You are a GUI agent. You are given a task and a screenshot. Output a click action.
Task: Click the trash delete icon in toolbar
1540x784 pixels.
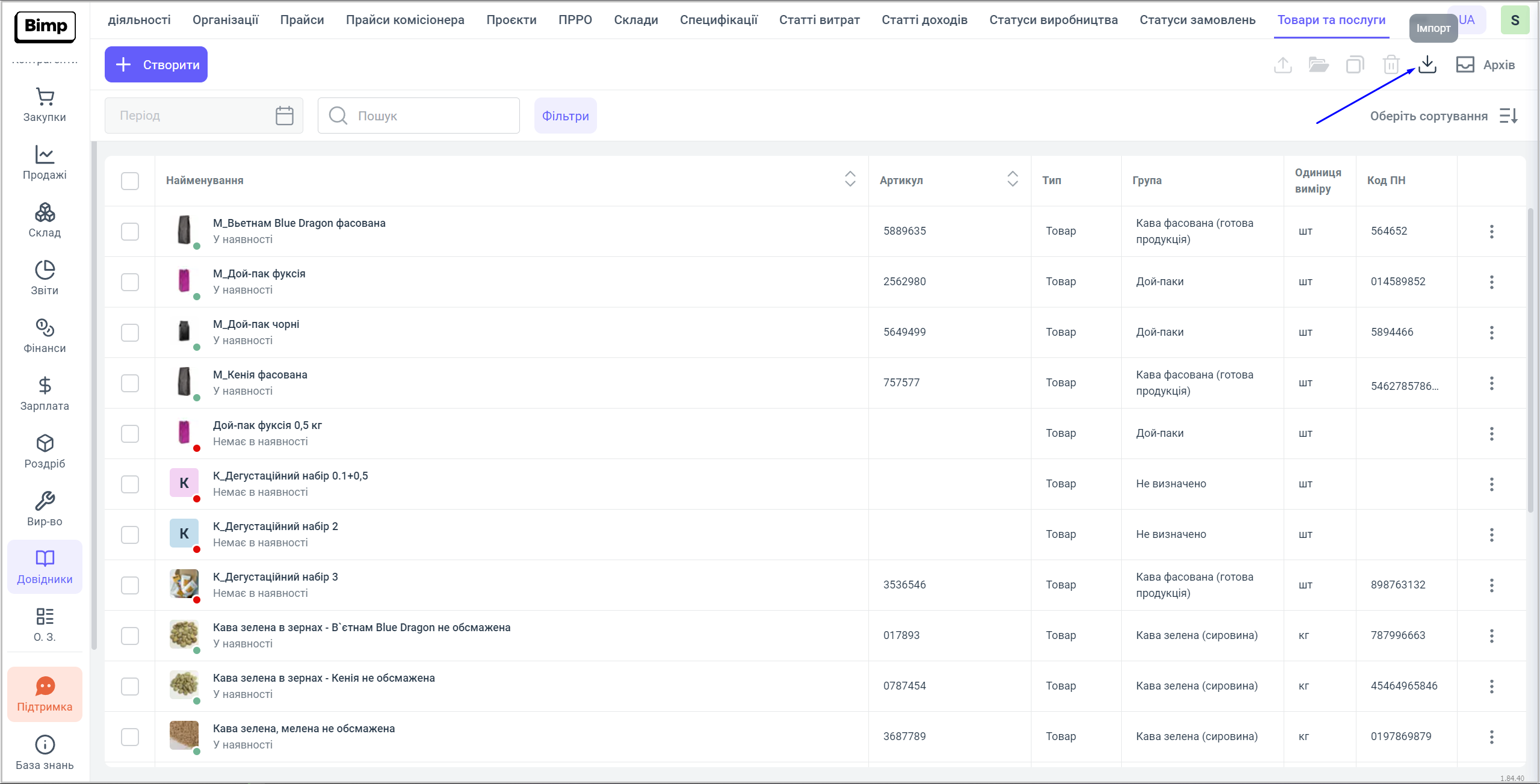point(1391,64)
